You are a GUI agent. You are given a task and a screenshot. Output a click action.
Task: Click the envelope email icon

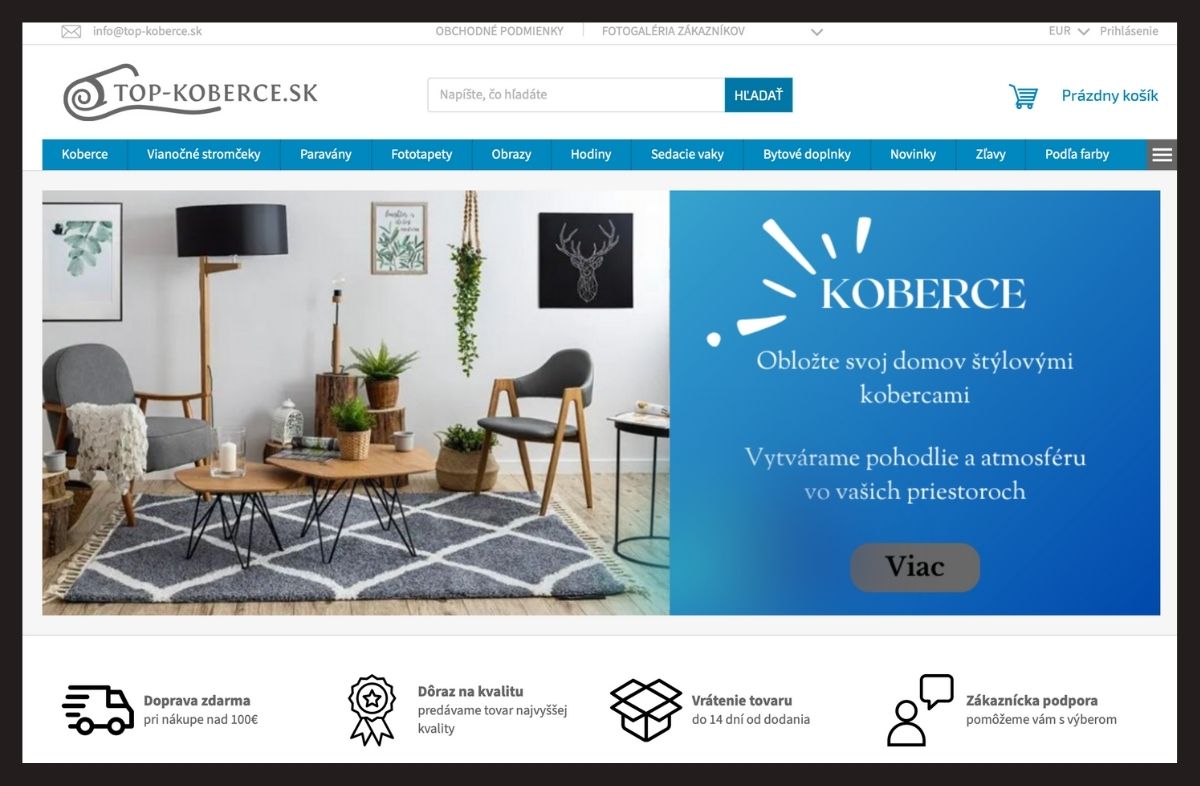[x=71, y=31]
